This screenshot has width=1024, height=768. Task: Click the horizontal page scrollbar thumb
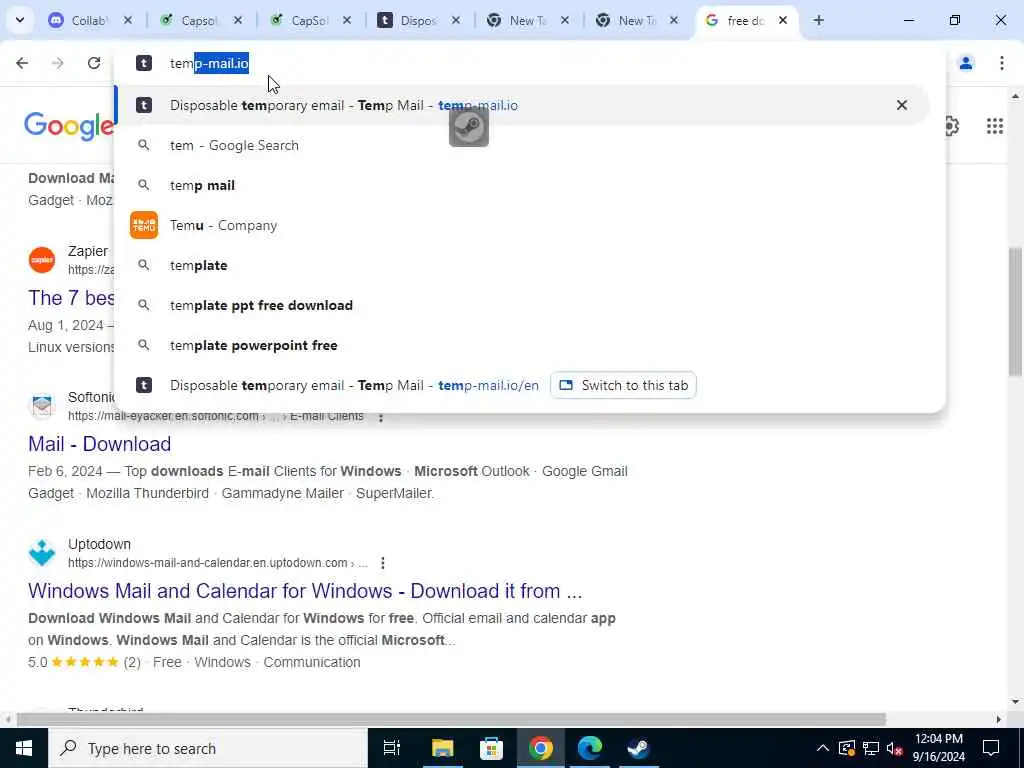(451, 720)
